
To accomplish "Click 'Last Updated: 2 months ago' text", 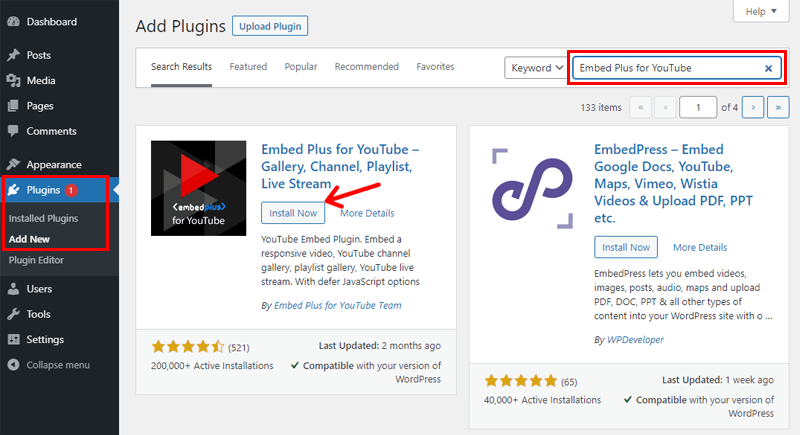I will (380, 346).
